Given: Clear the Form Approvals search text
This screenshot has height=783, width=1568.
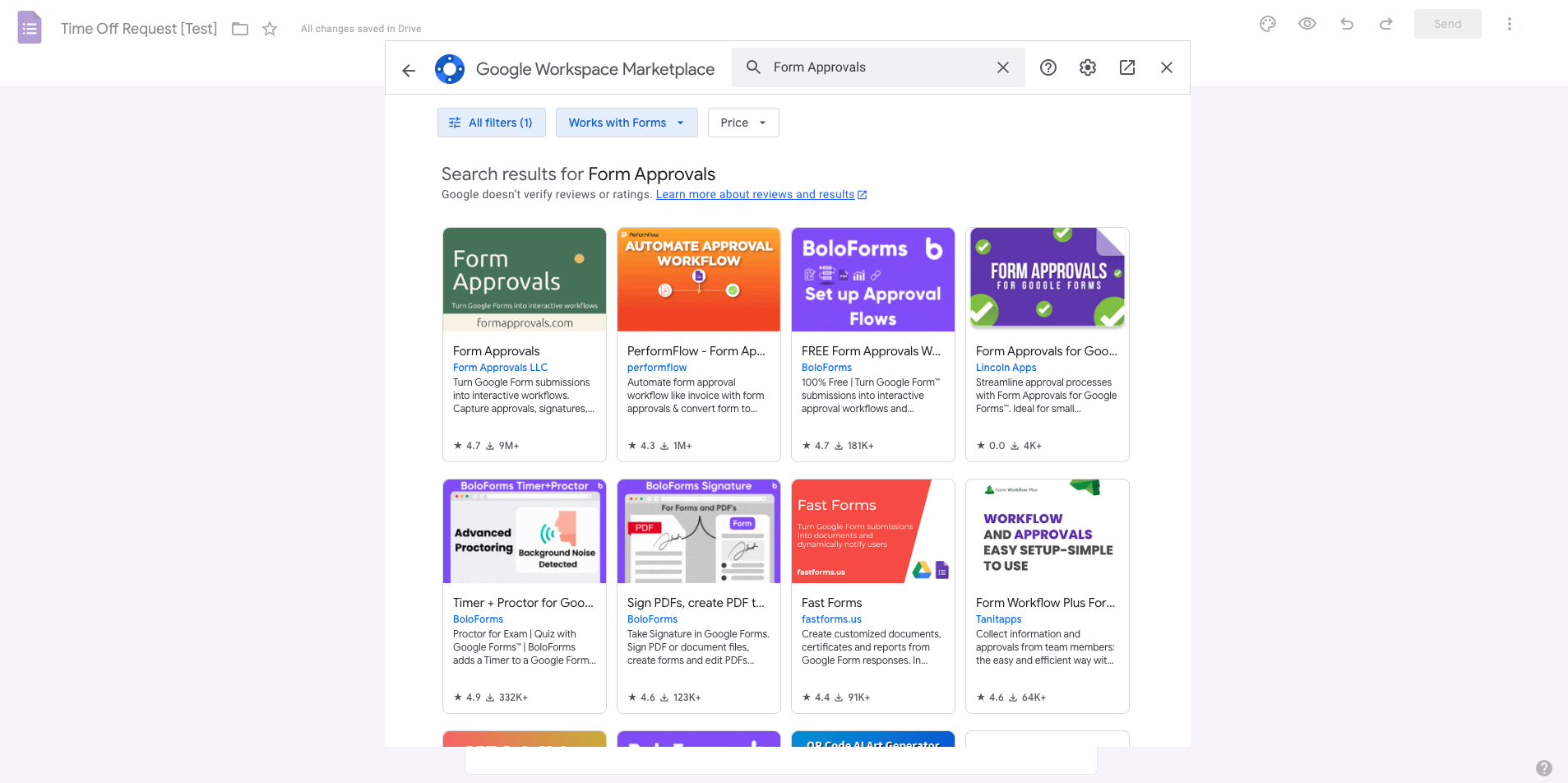Looking at the screenshot, I should [1002, 67].
